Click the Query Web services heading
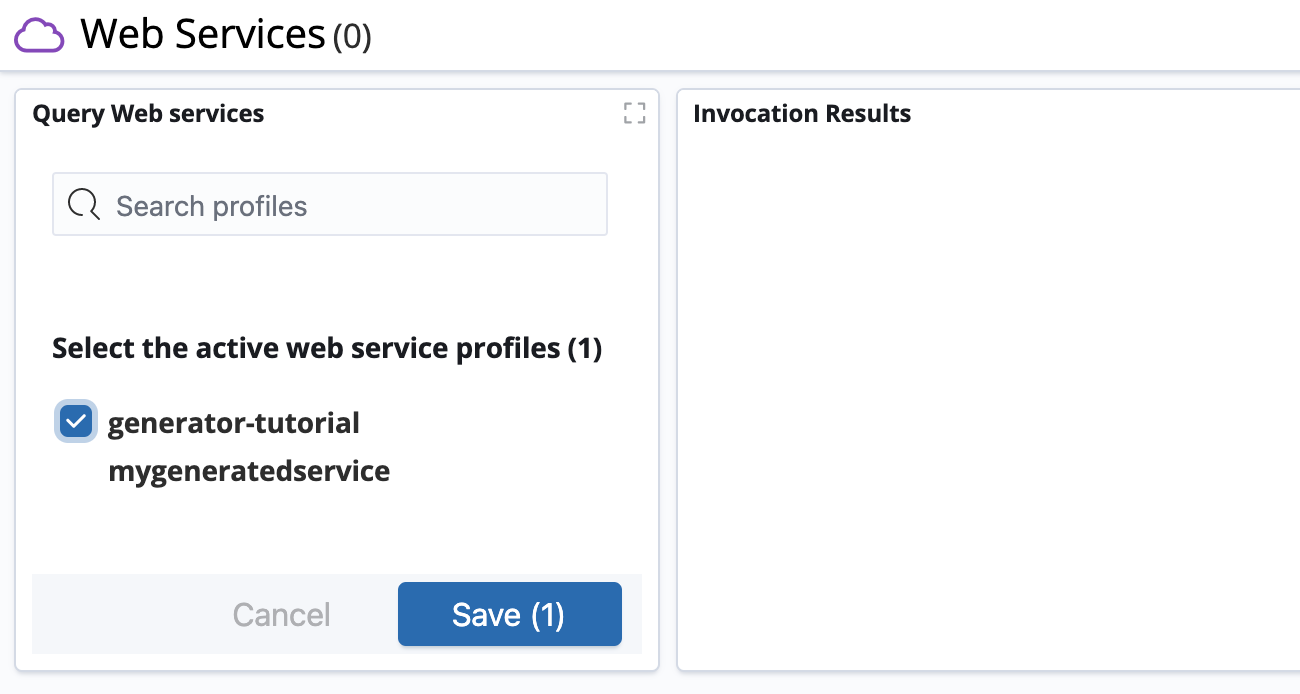Viewport: 1300px width, 694px height. pyautogui.click(x=148, y=113)
